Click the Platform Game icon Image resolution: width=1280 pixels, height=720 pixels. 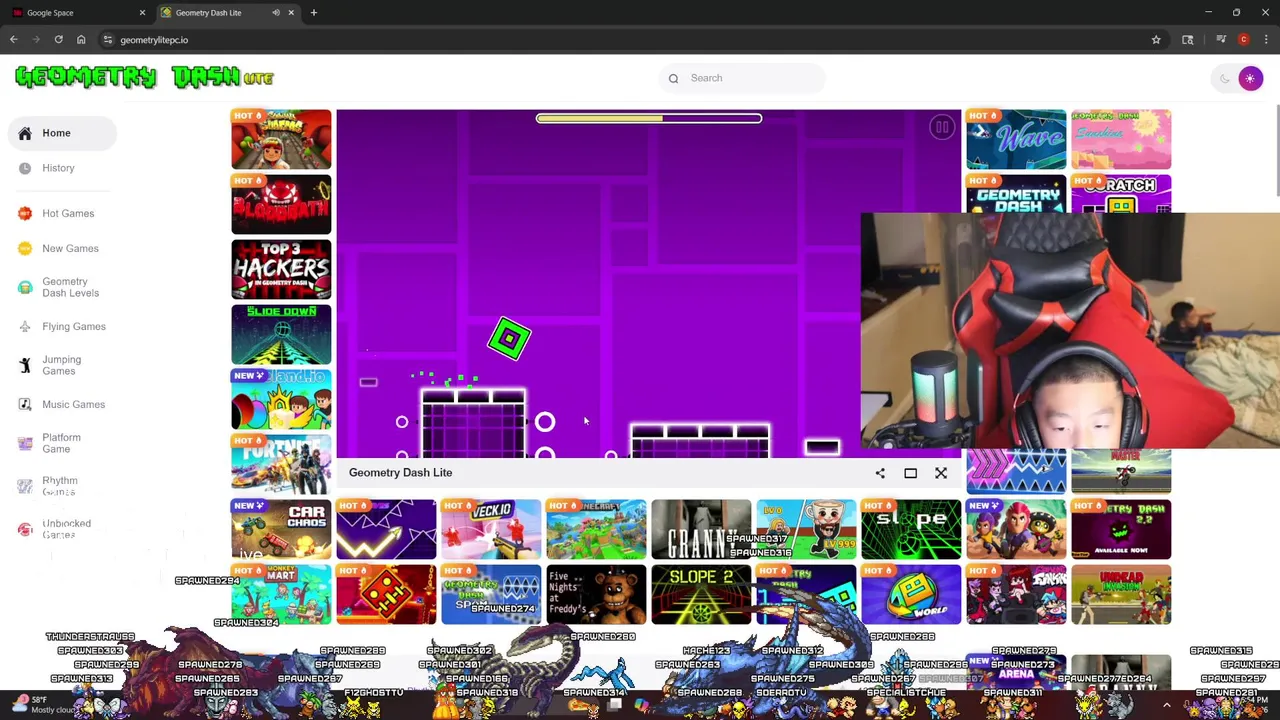(x=25, y=443)
